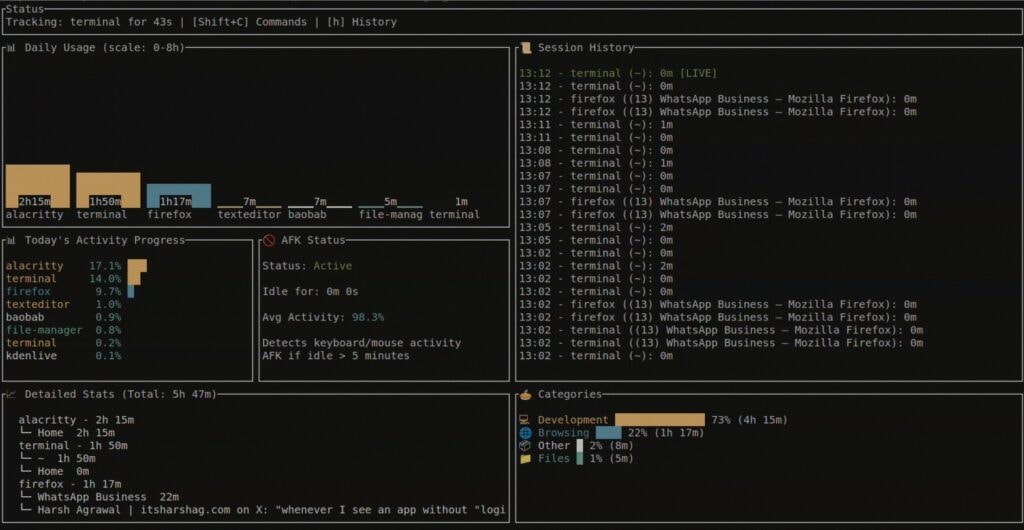Click the Session History scroll icon
The width and height of the screenshot is (1024, 530).
coord(524,48)
